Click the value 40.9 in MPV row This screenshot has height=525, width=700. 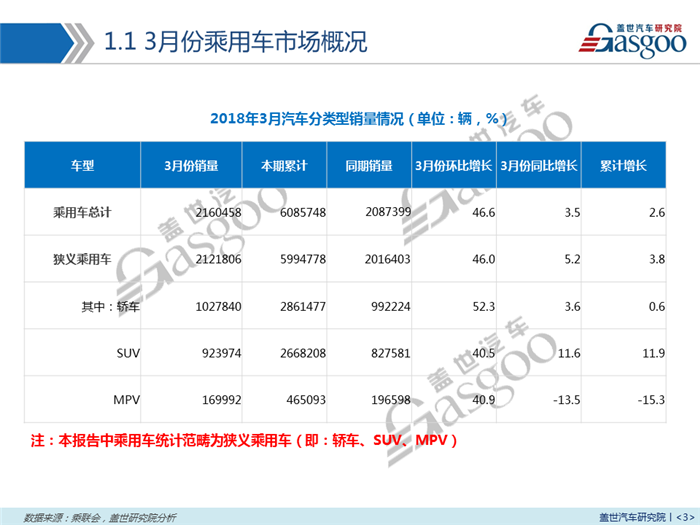[x=484, y=400]
